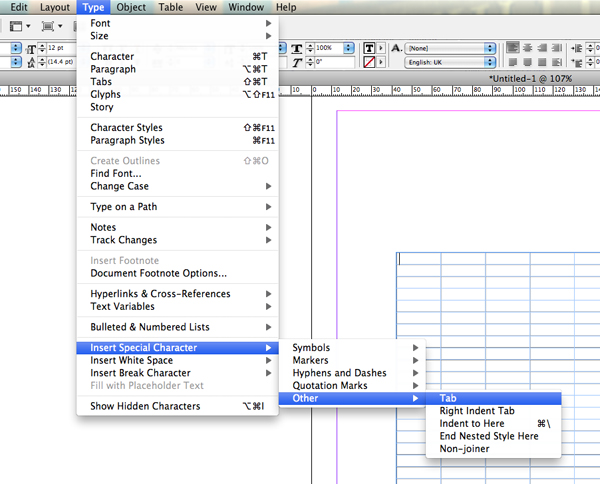Viewport: 600px width, 484px height.
Task: Choose Indent to Here
Action: click(494, 424)
